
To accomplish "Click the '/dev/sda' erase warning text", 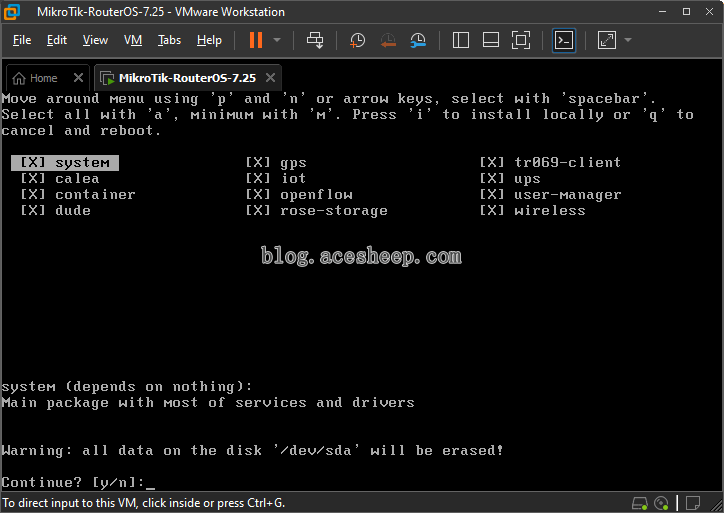I will pos(252,450).
